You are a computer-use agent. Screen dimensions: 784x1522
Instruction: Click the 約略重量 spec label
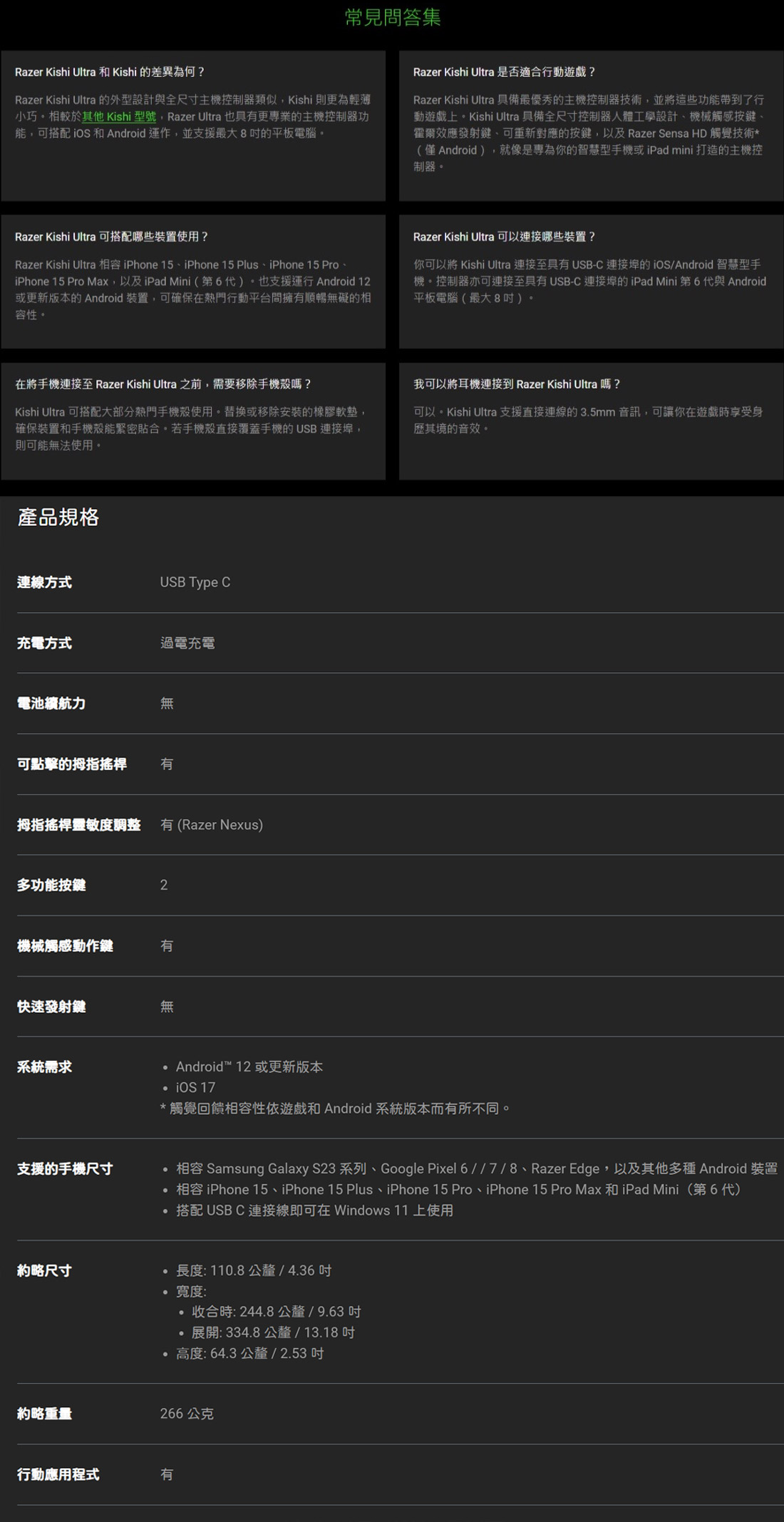pyautogui.click(x=44, y=1414)
